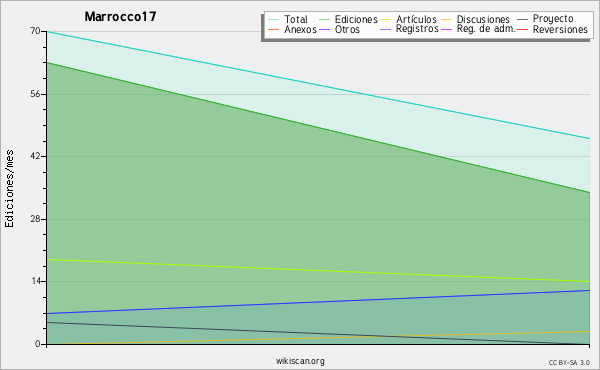Click the Discusiones legend label
This screenshot has height=370, width=600.
point(483,20)
